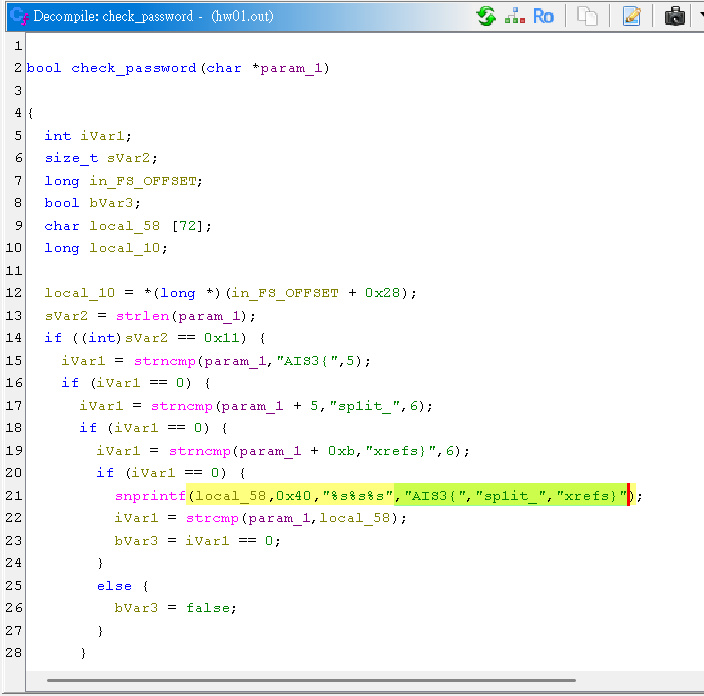Click the strncmp call on line 15
Screen dimensions: 704x696
coord(164,361)
